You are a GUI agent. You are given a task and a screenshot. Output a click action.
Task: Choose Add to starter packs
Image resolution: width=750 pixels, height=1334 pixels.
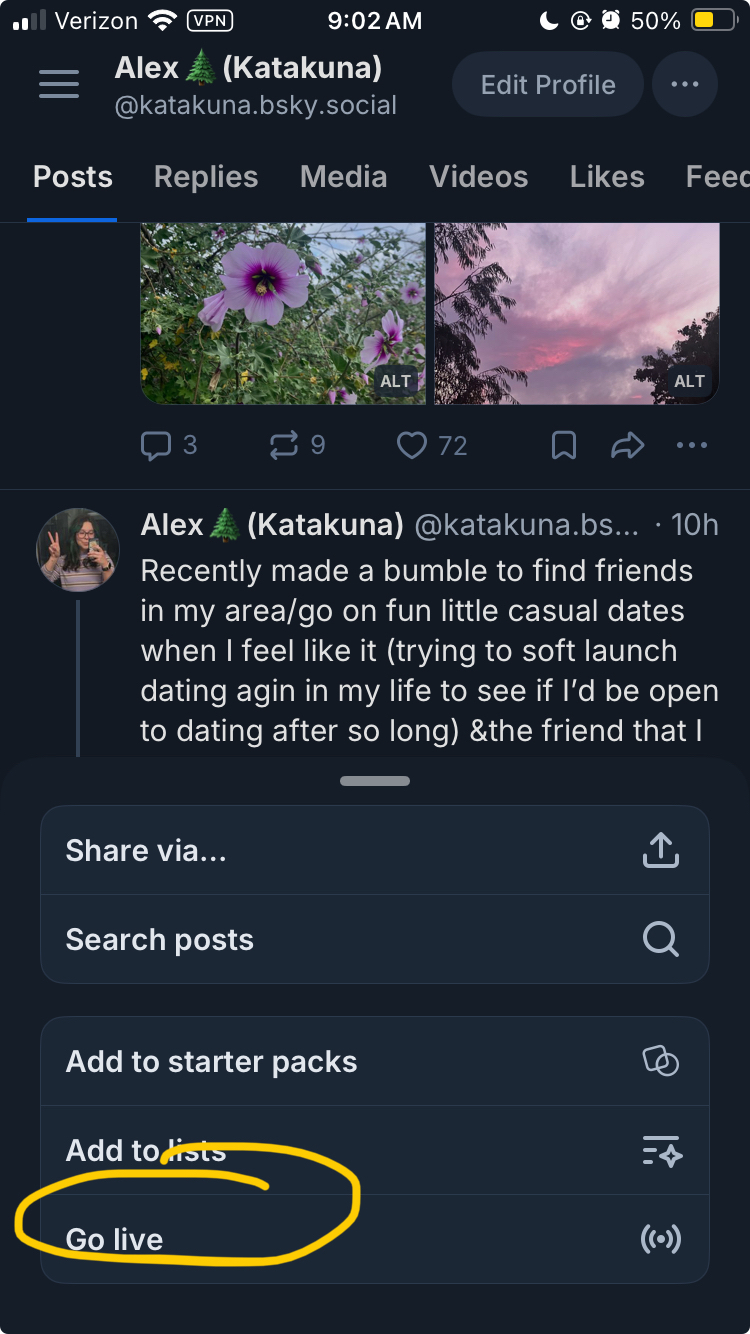374,1062
